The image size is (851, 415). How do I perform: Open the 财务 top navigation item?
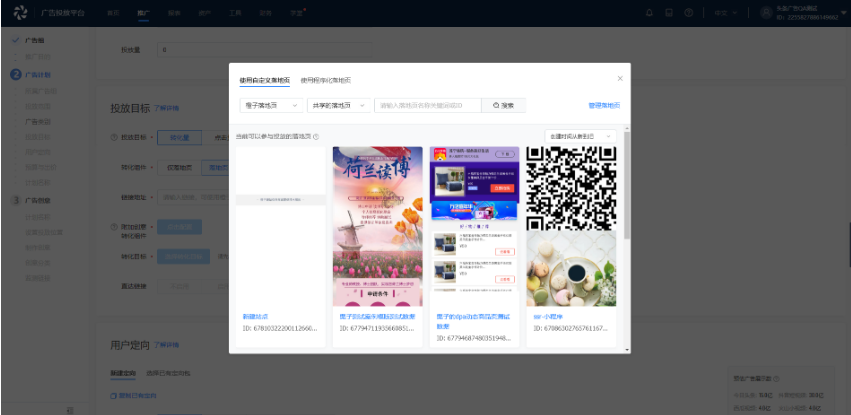point(265,13)
